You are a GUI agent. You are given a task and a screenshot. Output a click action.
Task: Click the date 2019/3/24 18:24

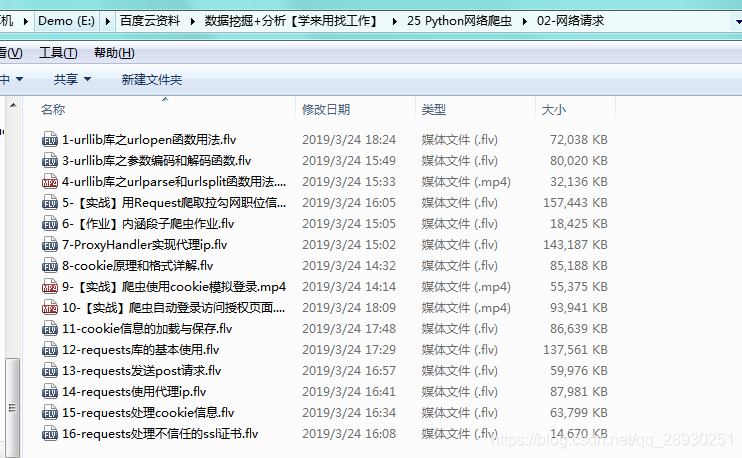click(349, 140)
